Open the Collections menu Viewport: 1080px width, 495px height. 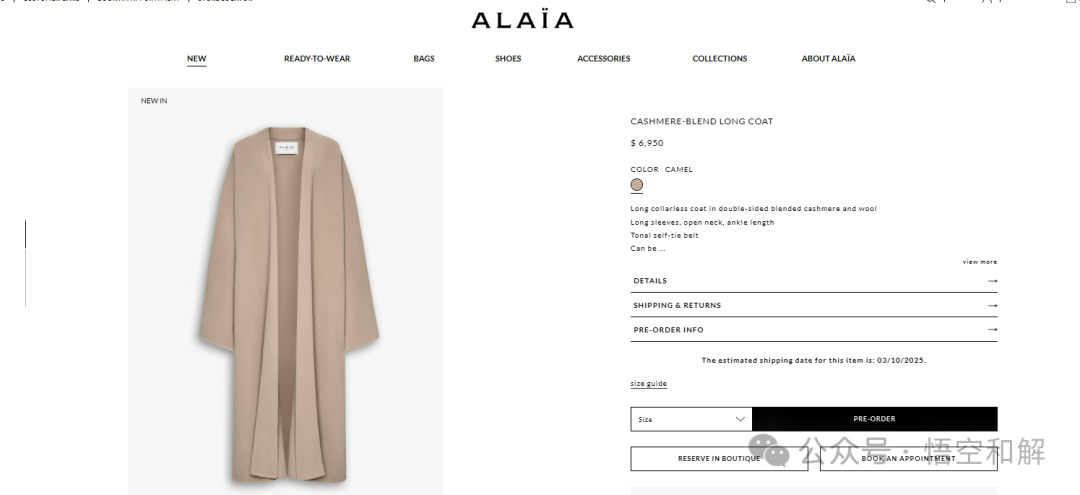pos(720,59)
